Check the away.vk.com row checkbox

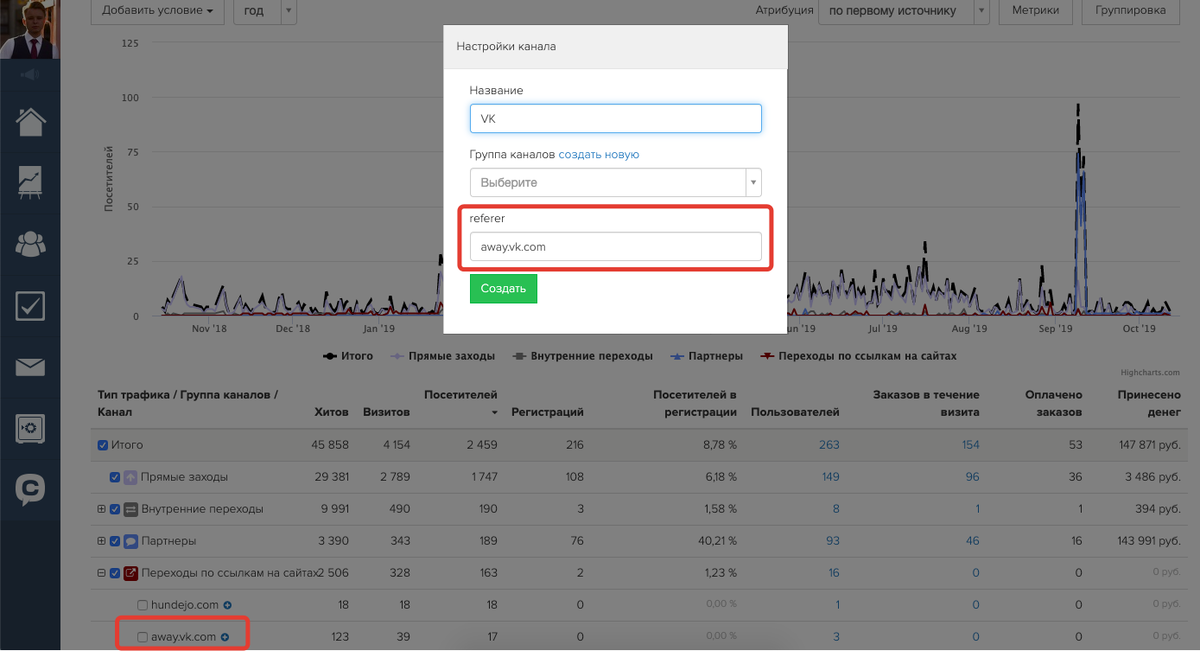(142, 637)
